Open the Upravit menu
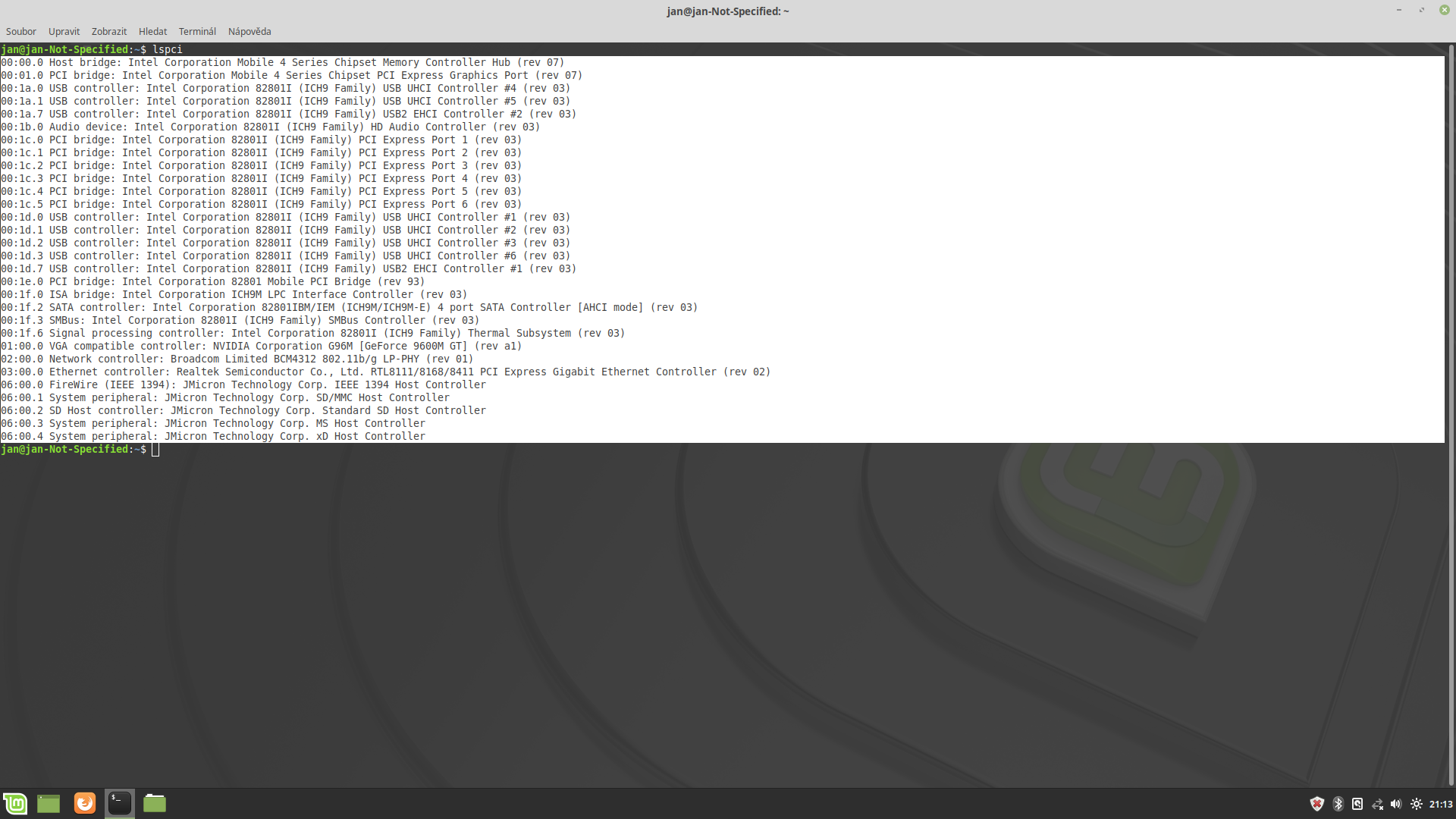 pyautogui.click(x=64, y=31)
